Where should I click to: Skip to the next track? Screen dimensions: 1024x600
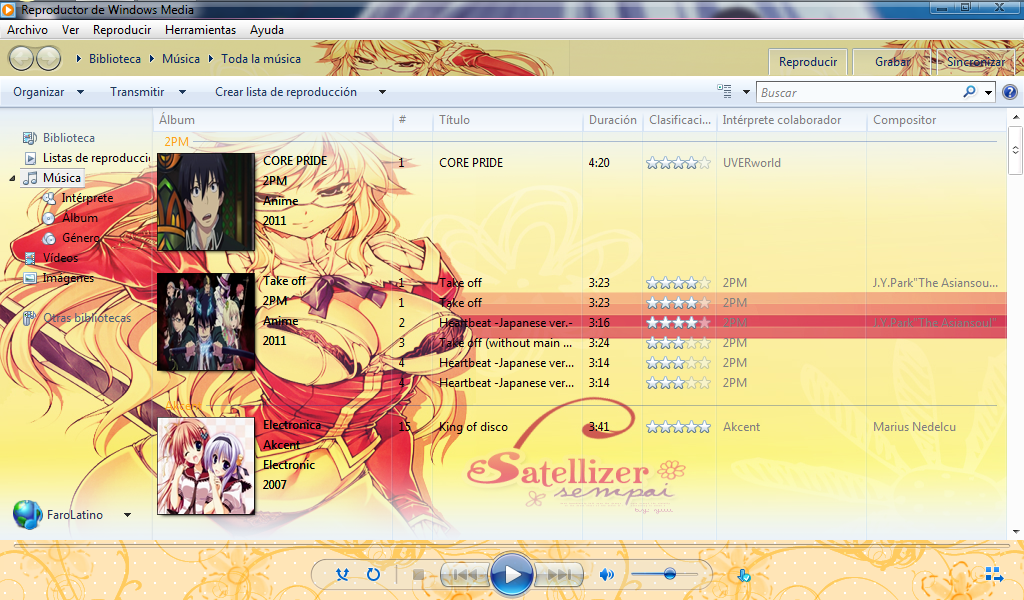tap(558, 575)
